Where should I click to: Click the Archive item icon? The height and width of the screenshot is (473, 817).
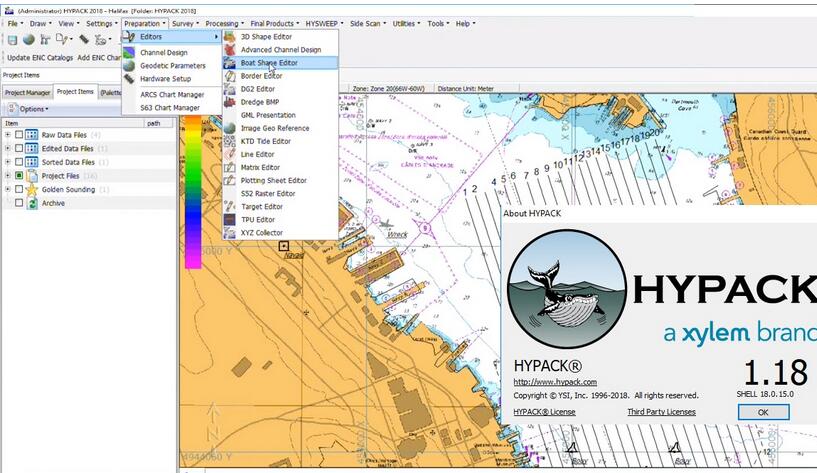32,203
